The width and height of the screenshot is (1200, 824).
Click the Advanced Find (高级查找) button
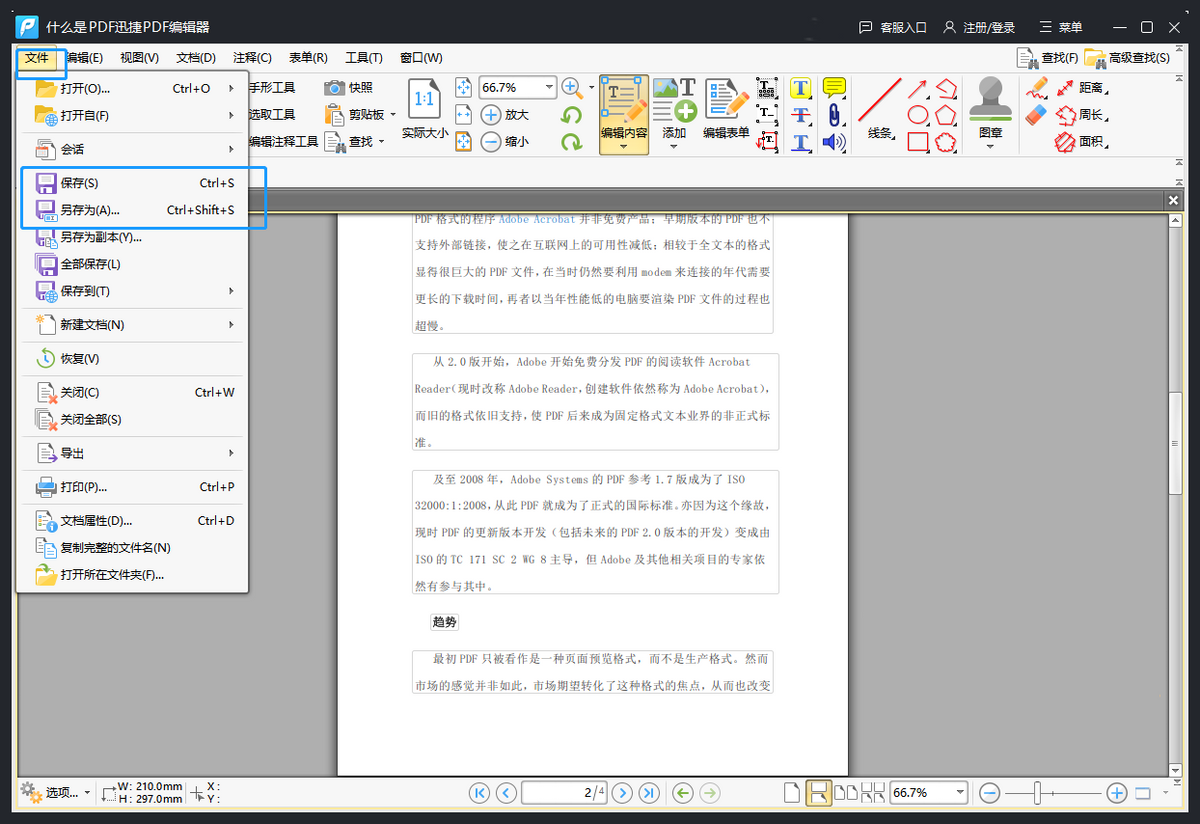click(x=1128, y=58)
